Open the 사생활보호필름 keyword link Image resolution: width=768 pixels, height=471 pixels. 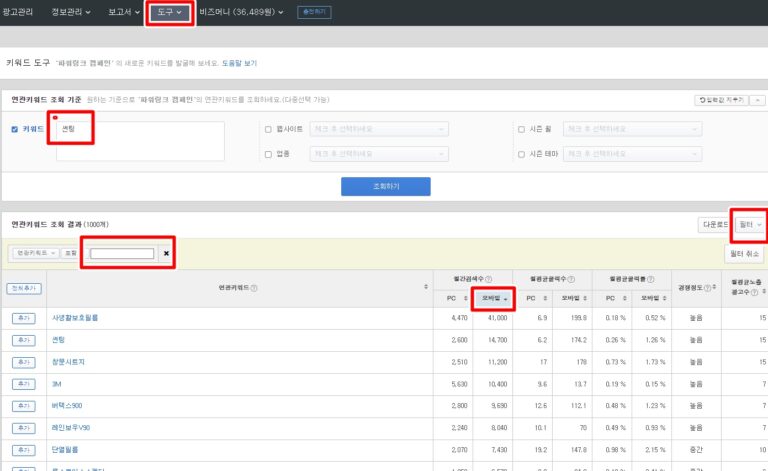(x=75, y=318)
